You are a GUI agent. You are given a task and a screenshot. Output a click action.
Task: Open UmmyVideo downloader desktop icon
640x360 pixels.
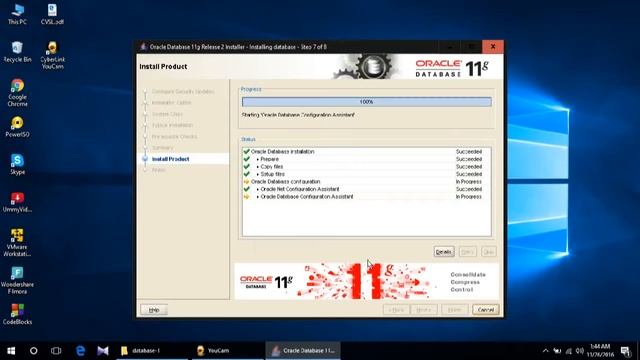pos(17,202)
